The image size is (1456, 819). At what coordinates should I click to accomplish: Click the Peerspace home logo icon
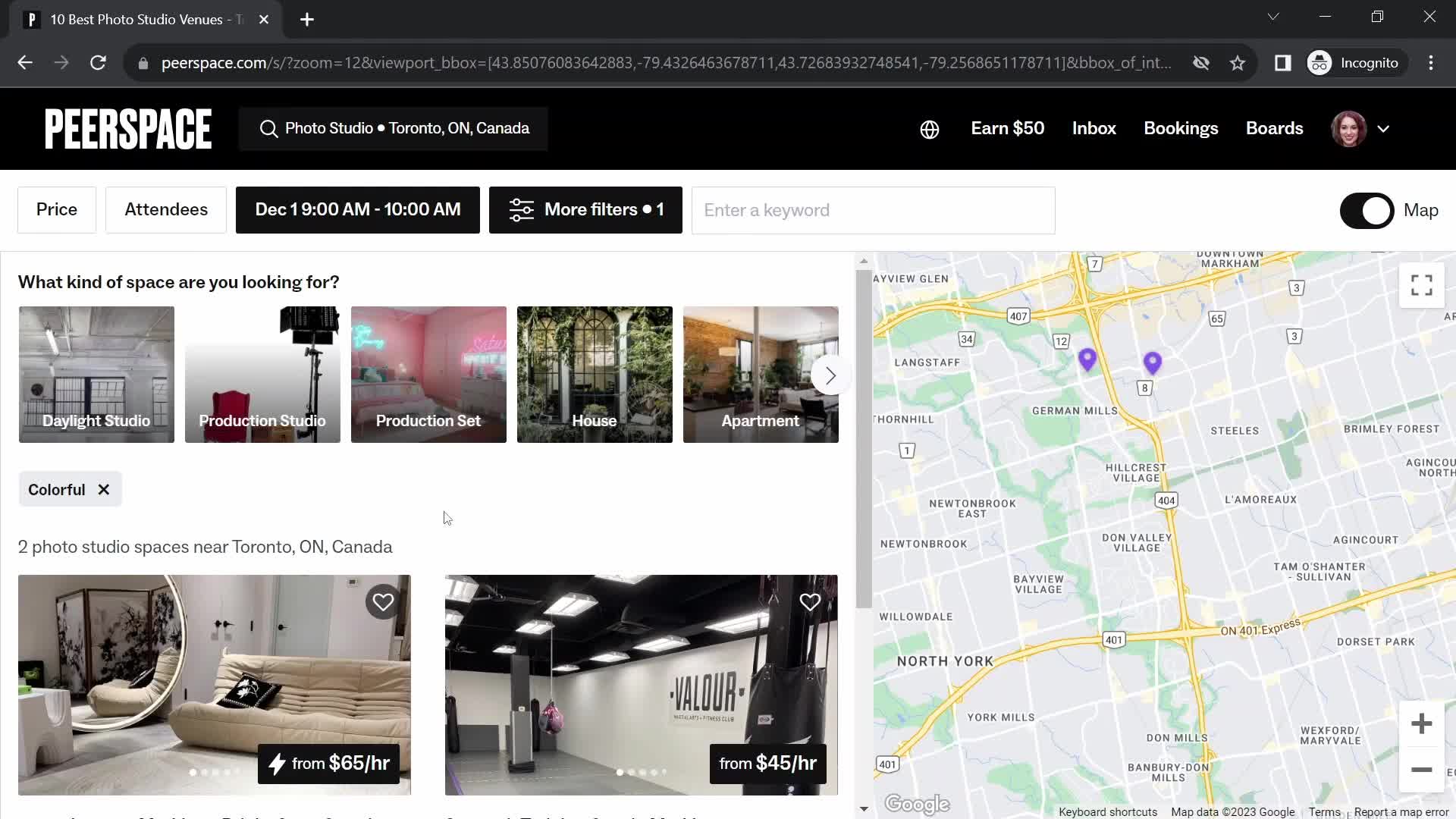click(128, 128)
